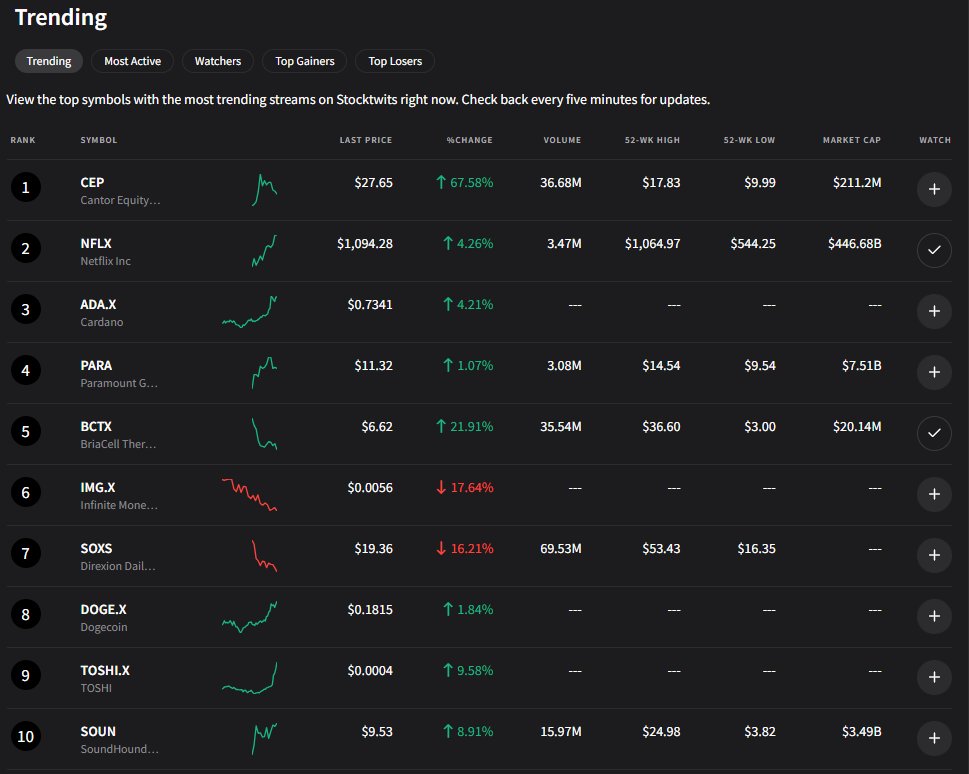Switch to the Most Active tab
The width and height of the screenshot is (969, 774).
click(132, 61)
